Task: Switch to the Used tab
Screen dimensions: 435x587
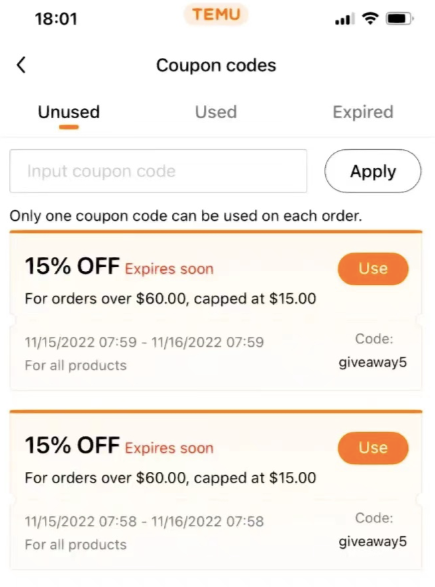Action: point(216,112)
